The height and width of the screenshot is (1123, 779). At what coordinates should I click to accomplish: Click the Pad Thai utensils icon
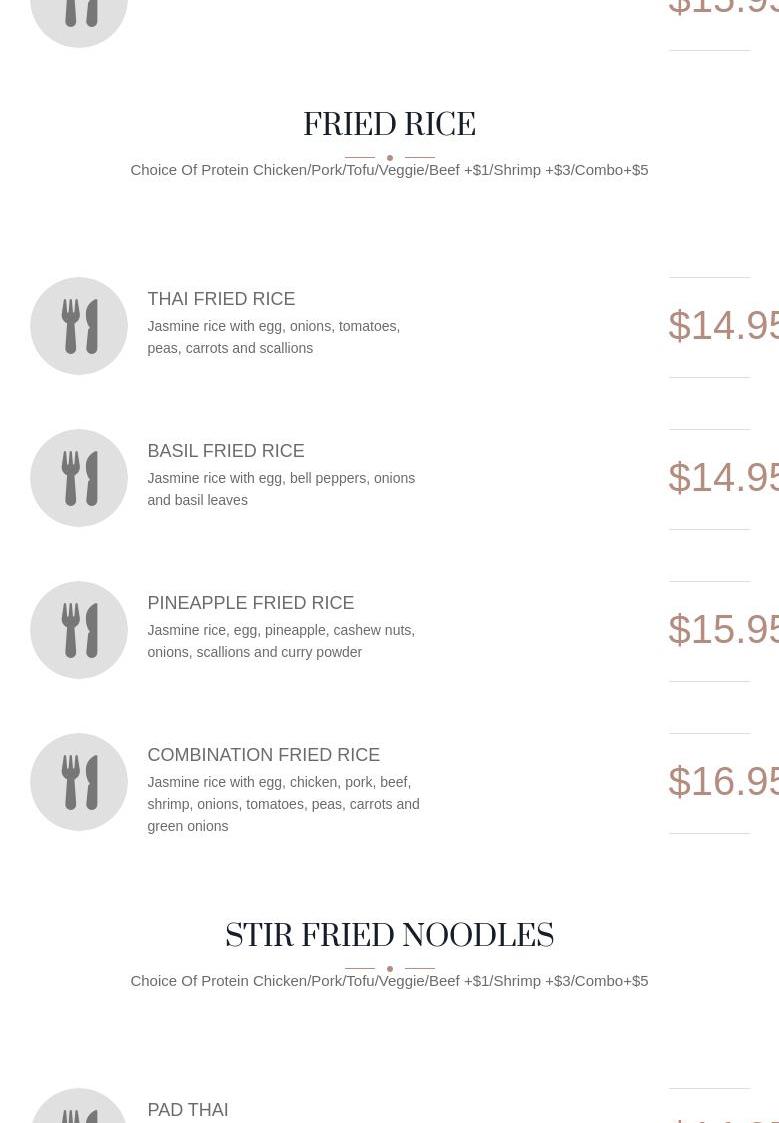(x=79, y=1108)
